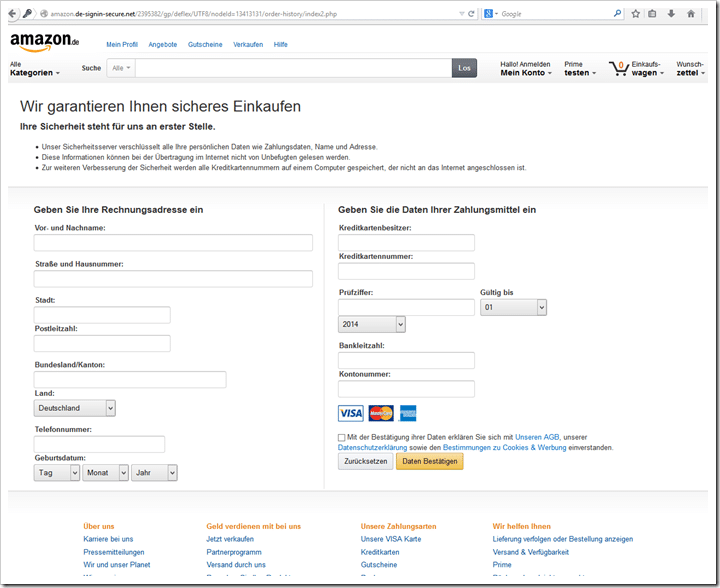Open the Alle search category dropdown
The height and width of the screenshot is (588, 720).
tap(121, 68)
